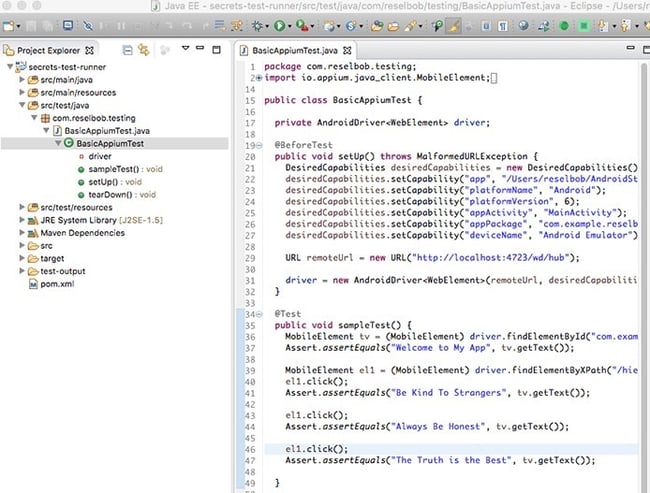Viewport: 650px width, 493px height.
Task: Expand the src/main/resources folder
Action: 22,92
